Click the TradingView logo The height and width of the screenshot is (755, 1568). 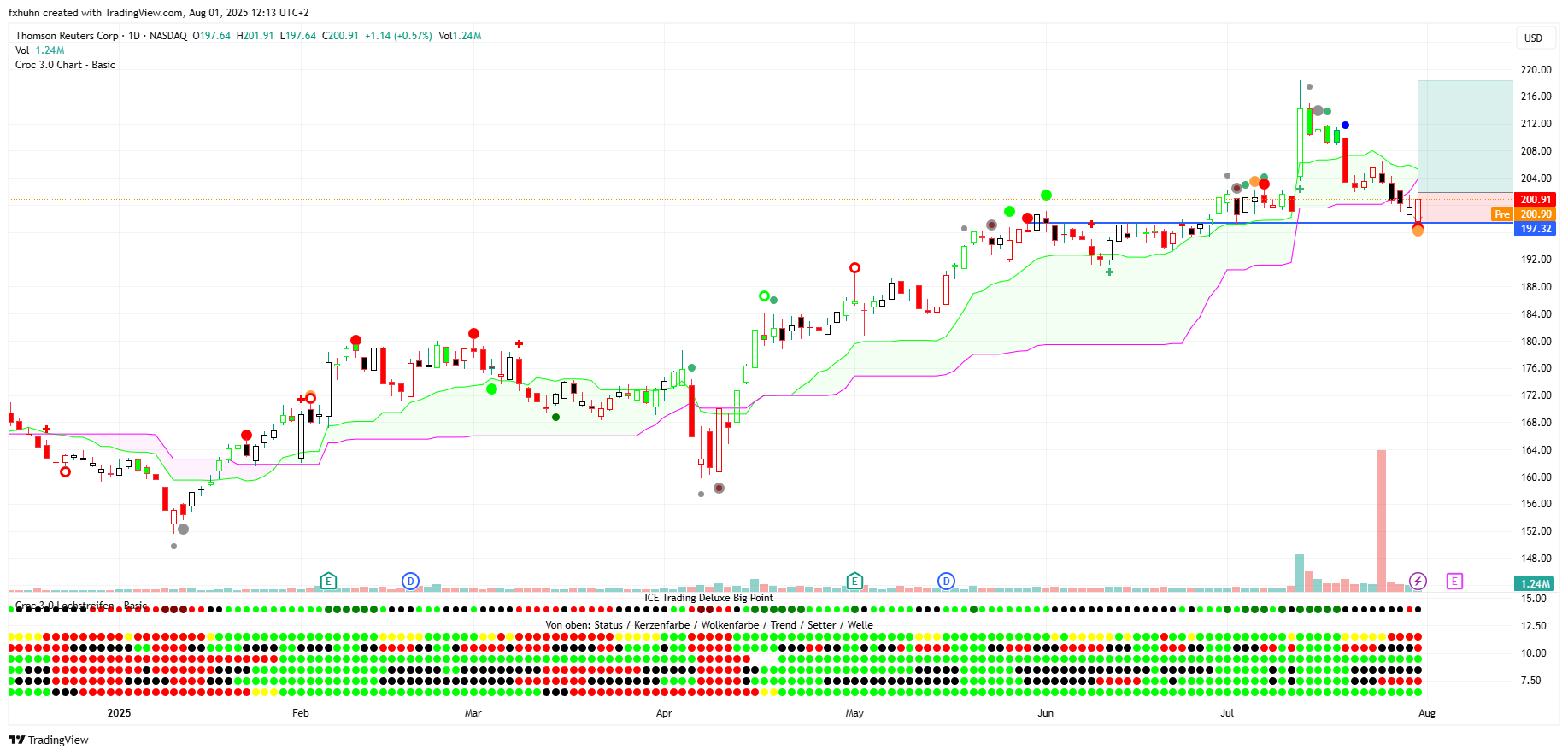(49, 740)
